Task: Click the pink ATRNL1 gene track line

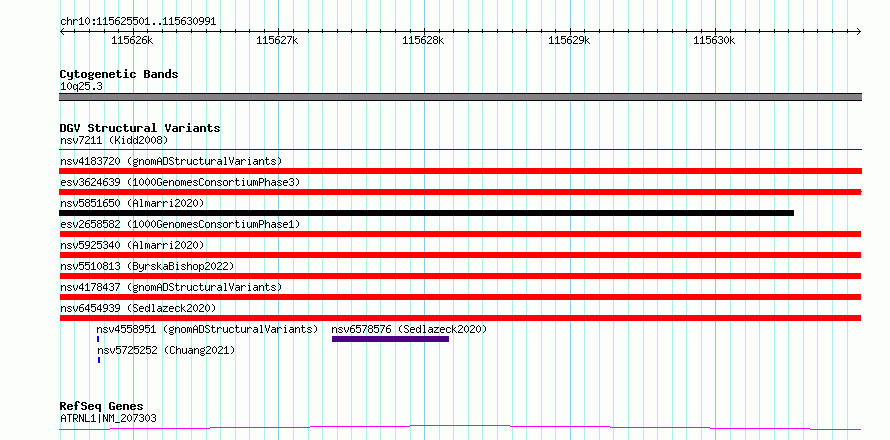Action: click(x=460, y=428)
